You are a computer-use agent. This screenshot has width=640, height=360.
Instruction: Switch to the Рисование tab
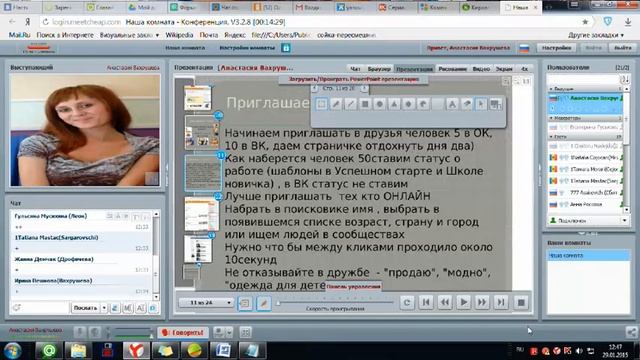point(452,69)
